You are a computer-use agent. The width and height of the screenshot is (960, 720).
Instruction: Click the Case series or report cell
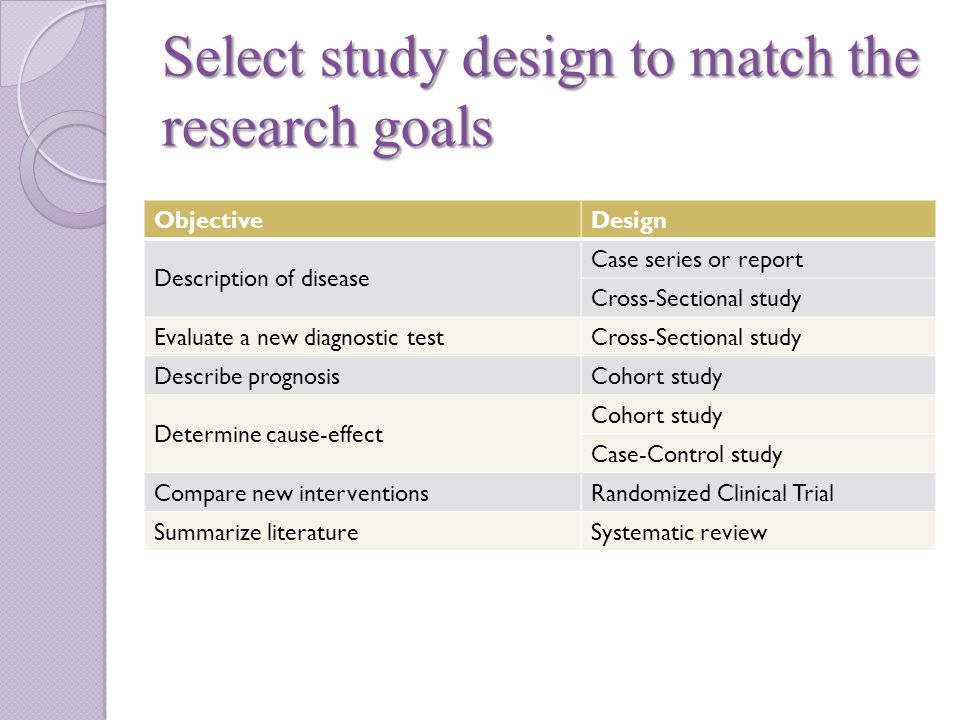758,259
